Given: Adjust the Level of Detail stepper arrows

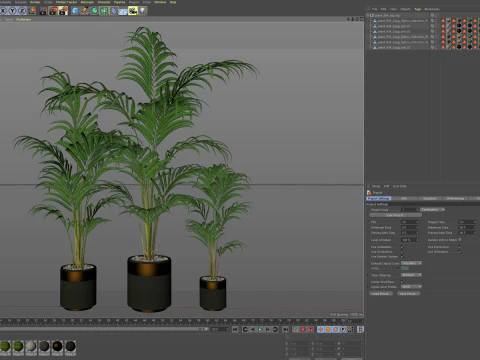Looking at the screenshot, I should pyautogui.click(x=418, y=240).
